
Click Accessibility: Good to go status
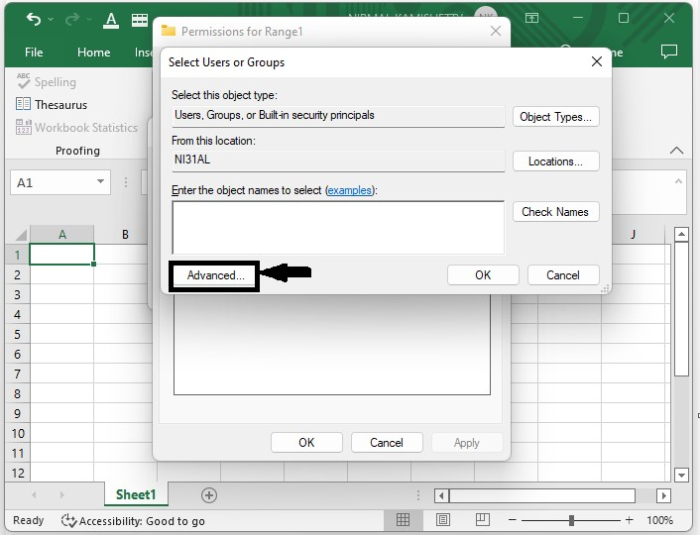[133, 521]
